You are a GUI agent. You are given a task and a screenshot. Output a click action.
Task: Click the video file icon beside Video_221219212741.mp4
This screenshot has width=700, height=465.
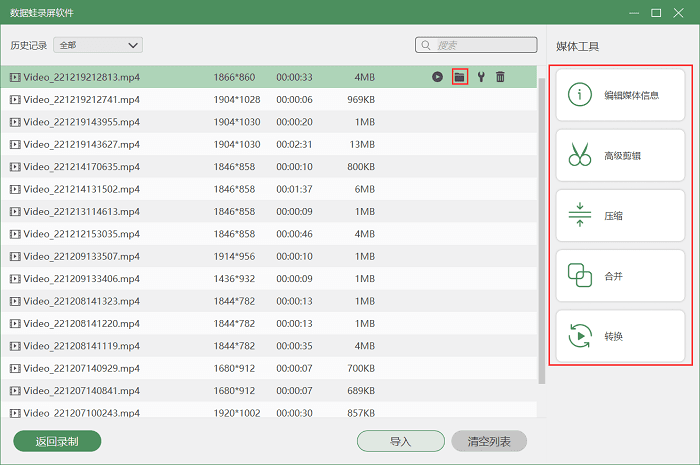click(15, 100)
